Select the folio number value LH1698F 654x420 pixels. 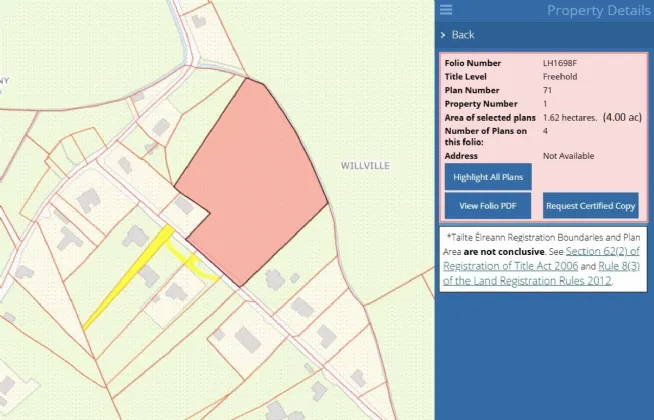(560, 63)
